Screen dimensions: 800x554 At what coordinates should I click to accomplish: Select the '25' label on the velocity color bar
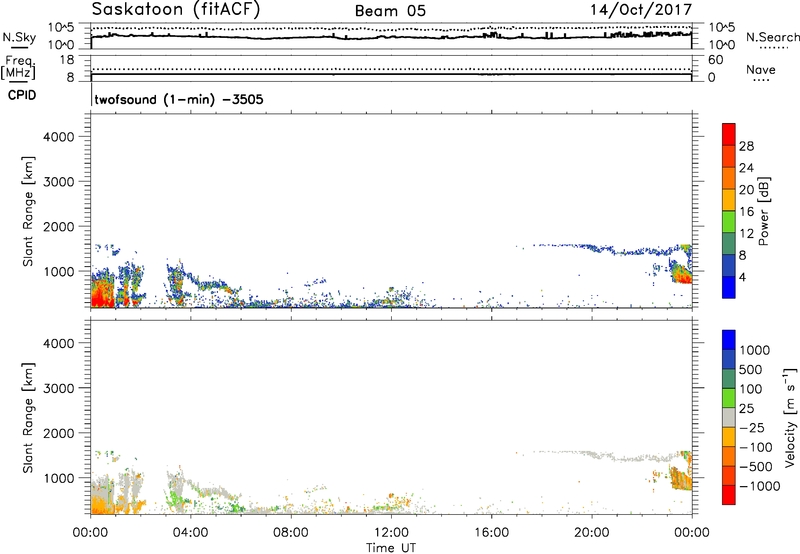click(747, 409)
